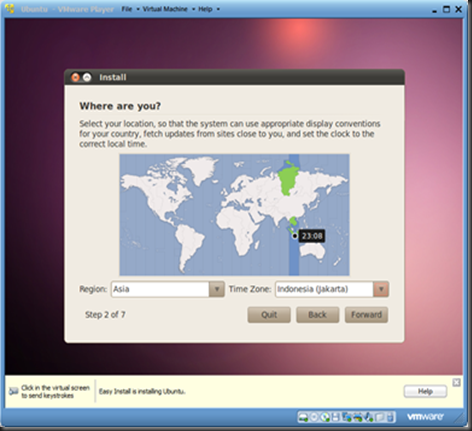Click the colorful CD/DVD drive icon with green dot
This screenshot has height=431, width=472.
[325, 417]
